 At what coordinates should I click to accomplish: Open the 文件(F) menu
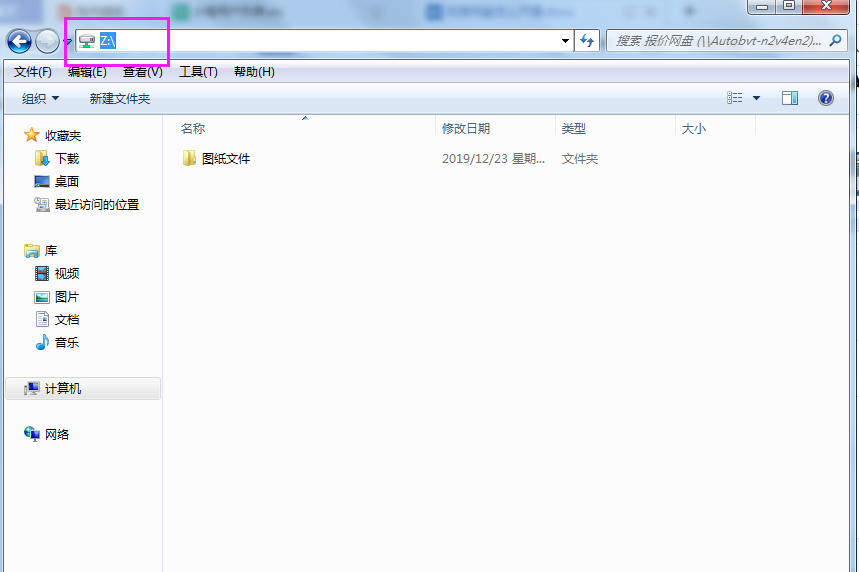[x=33, y=72]
